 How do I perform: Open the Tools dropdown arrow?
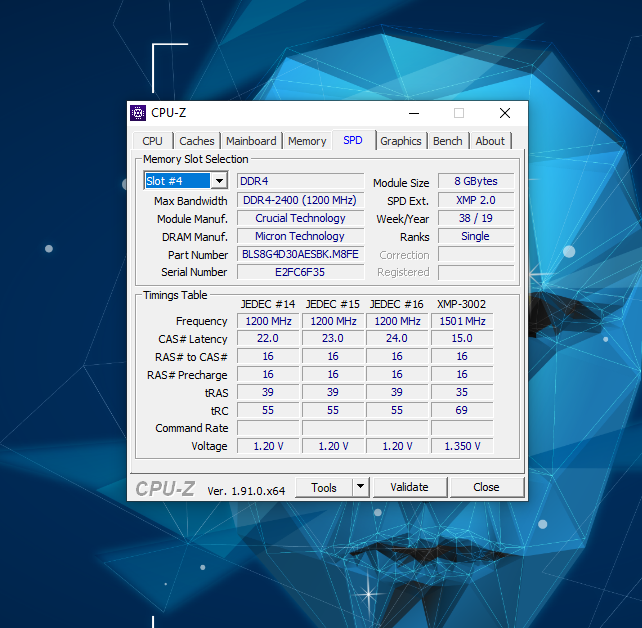click(360, 487)
